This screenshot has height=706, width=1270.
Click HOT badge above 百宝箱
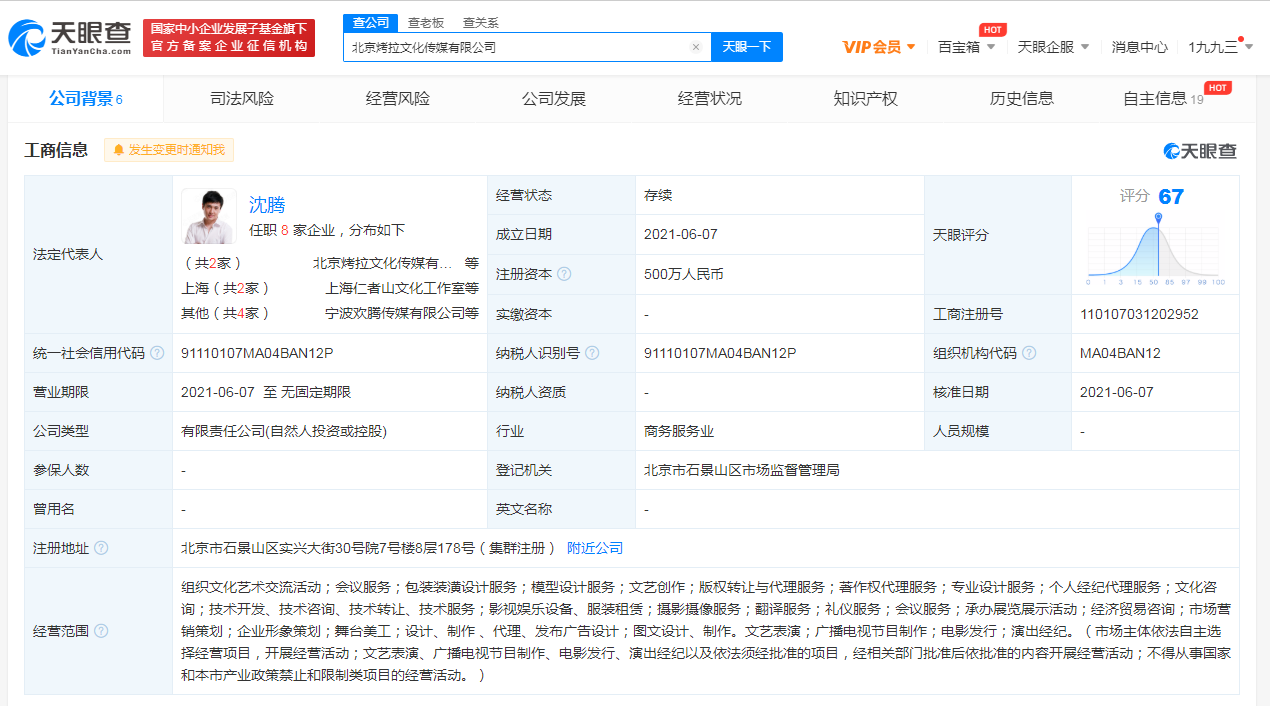point(992,29)
